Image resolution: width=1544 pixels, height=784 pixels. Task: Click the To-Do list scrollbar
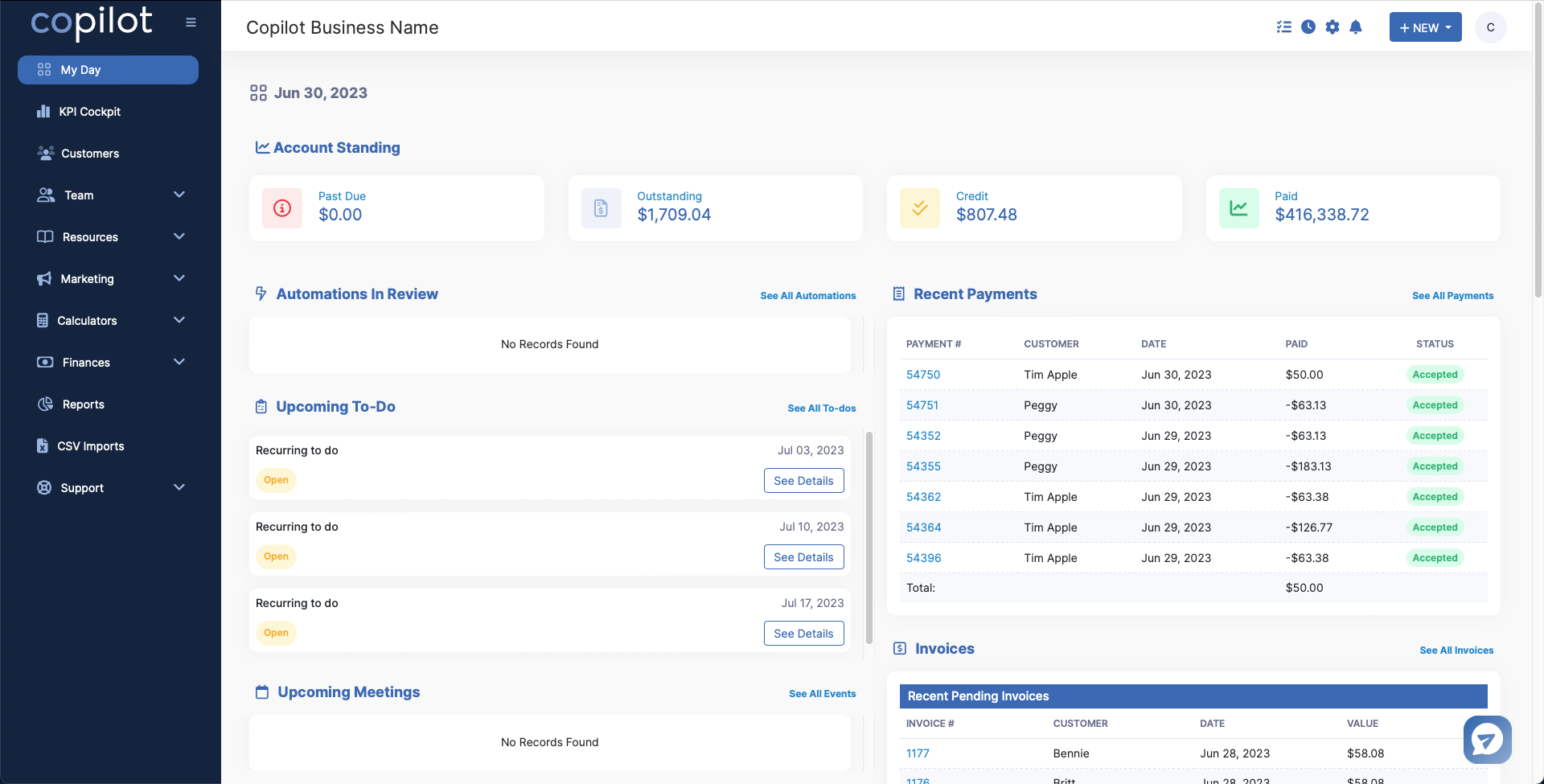click(x=868, y=538)
